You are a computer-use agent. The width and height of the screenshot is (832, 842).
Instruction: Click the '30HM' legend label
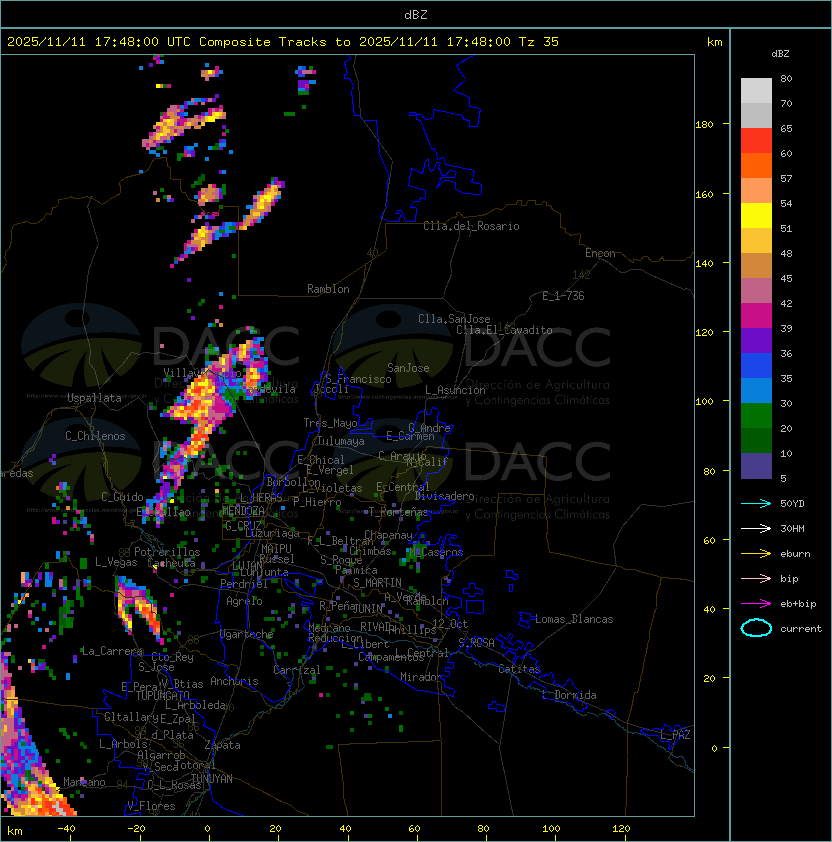coord(792,528)
